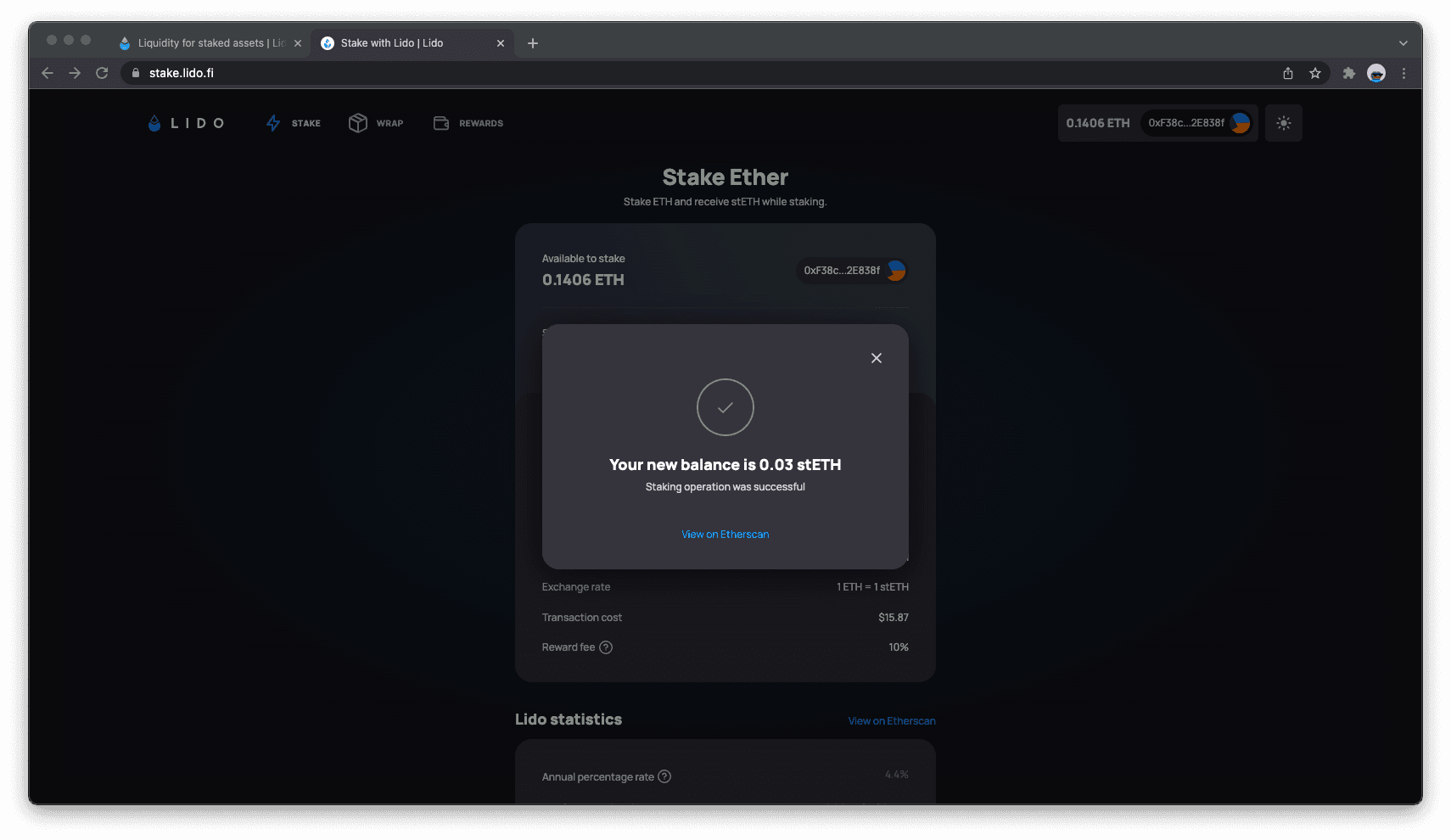
Task: Open wallet address chip in stake card
Action: click(x=852, y=271)
